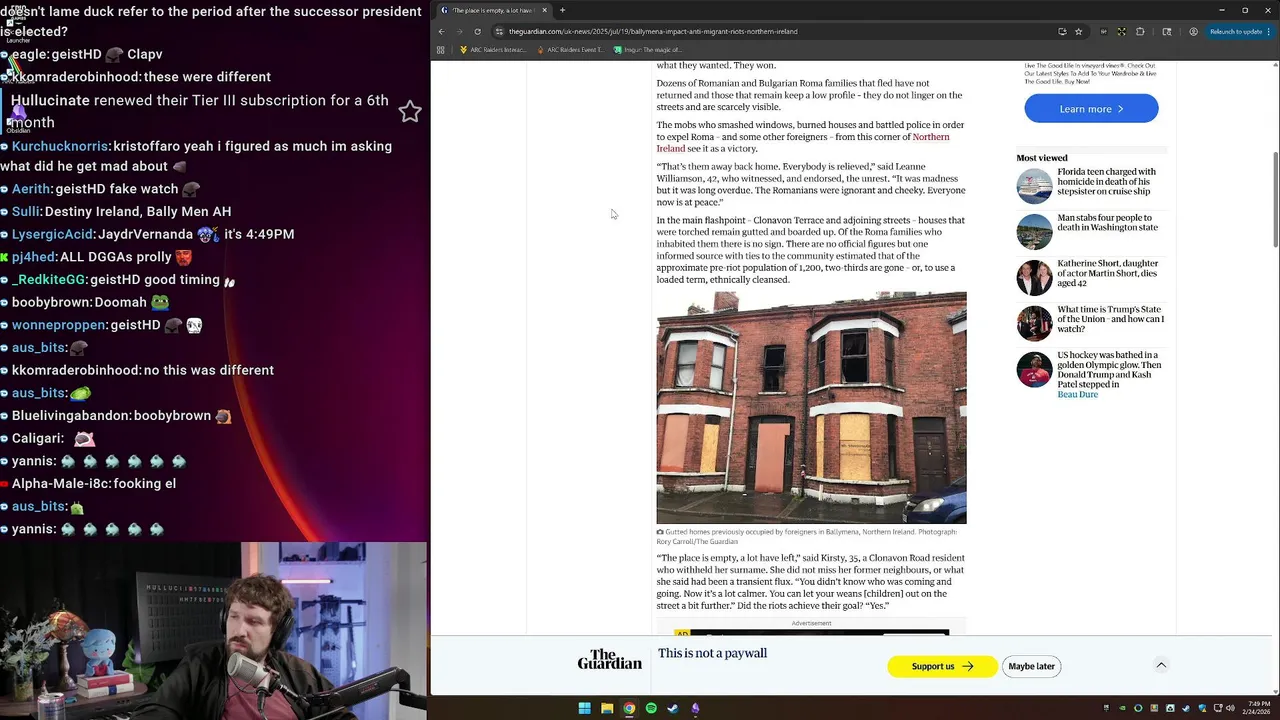1280x720 pixels.
Task: Dismiss banner with Maybe later
Action: (x=1031, y=666)
